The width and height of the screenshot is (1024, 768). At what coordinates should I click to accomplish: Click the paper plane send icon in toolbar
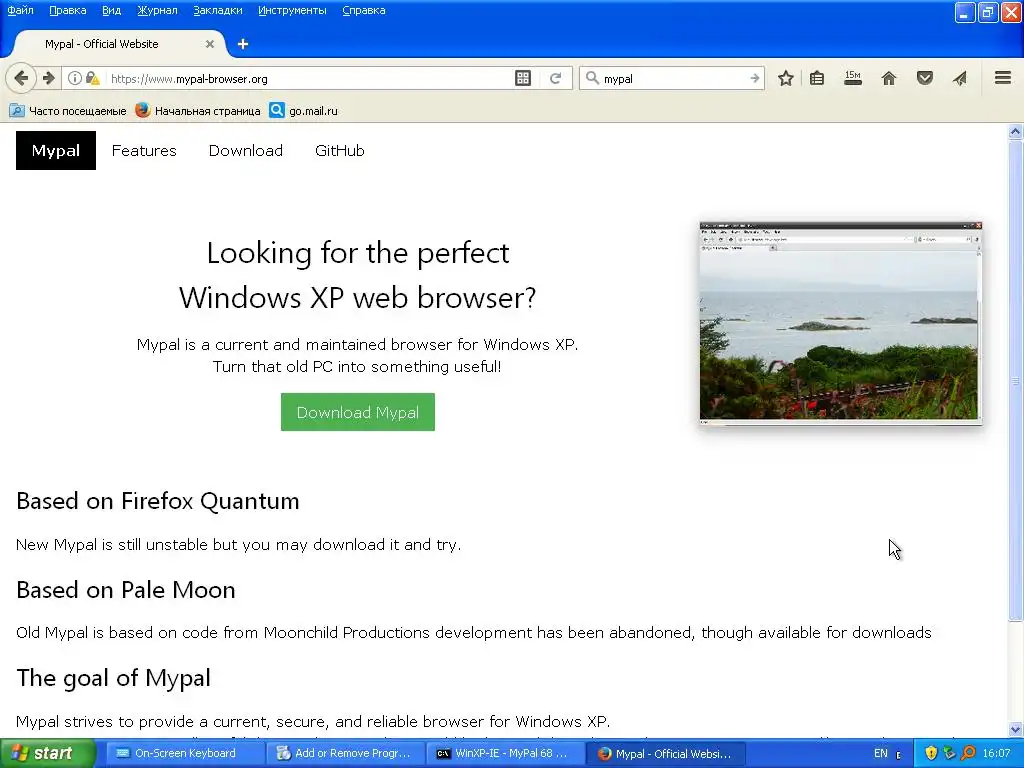click(959, 78)
